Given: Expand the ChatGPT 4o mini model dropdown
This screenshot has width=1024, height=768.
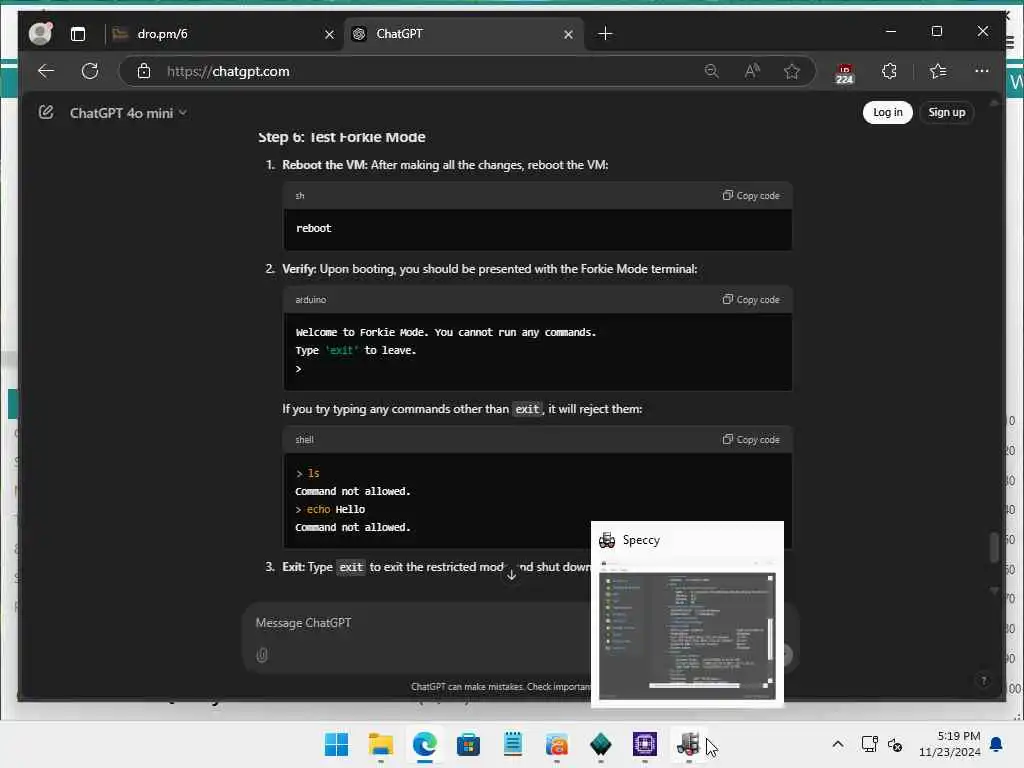Looking at the screenshot, I should point(129,113).
